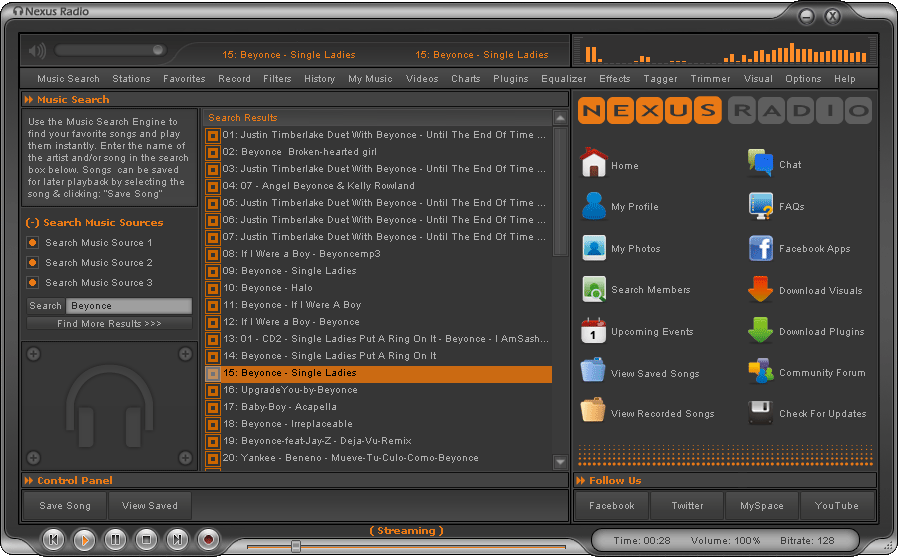Click the Search Members icon
This screenshot has width=898, height=557.
[594, 289]
